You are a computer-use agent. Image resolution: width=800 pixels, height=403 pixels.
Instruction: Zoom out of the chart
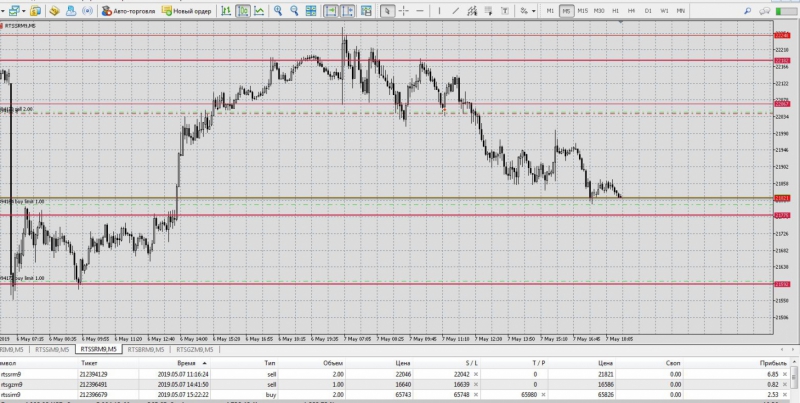click(295, 11)
